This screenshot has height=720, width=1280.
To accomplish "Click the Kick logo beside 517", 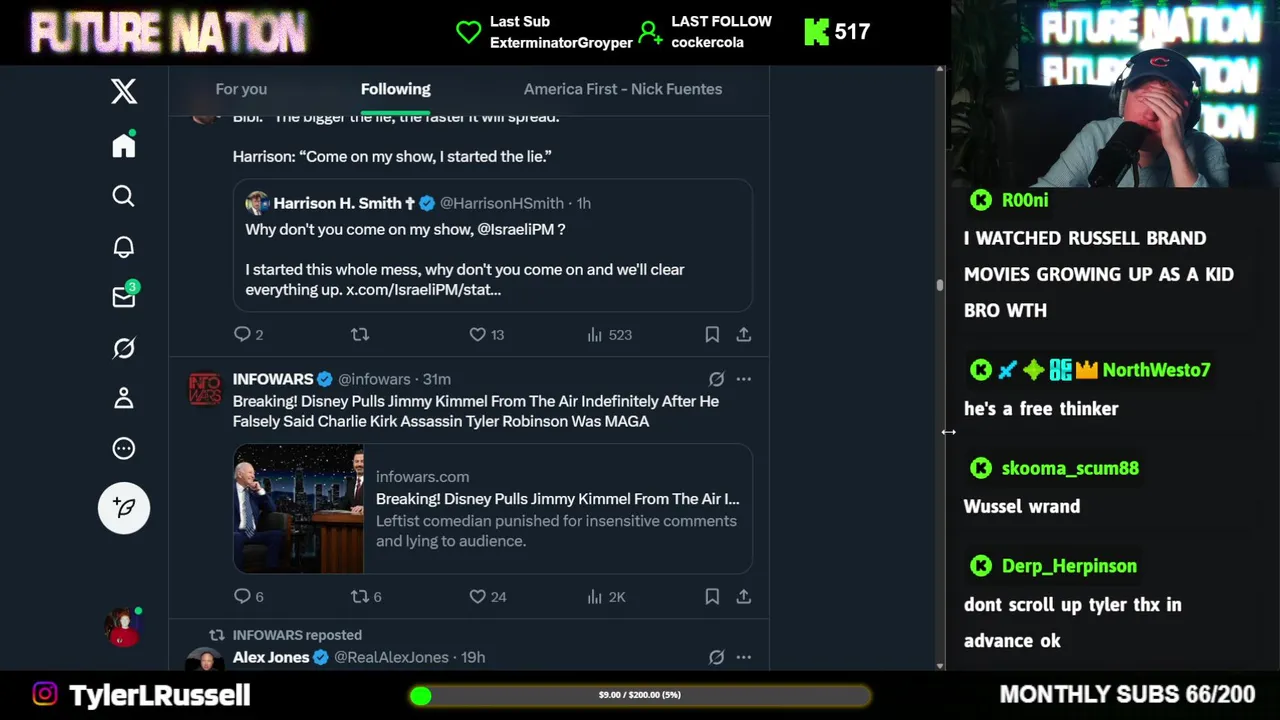I will click(816, 31).
